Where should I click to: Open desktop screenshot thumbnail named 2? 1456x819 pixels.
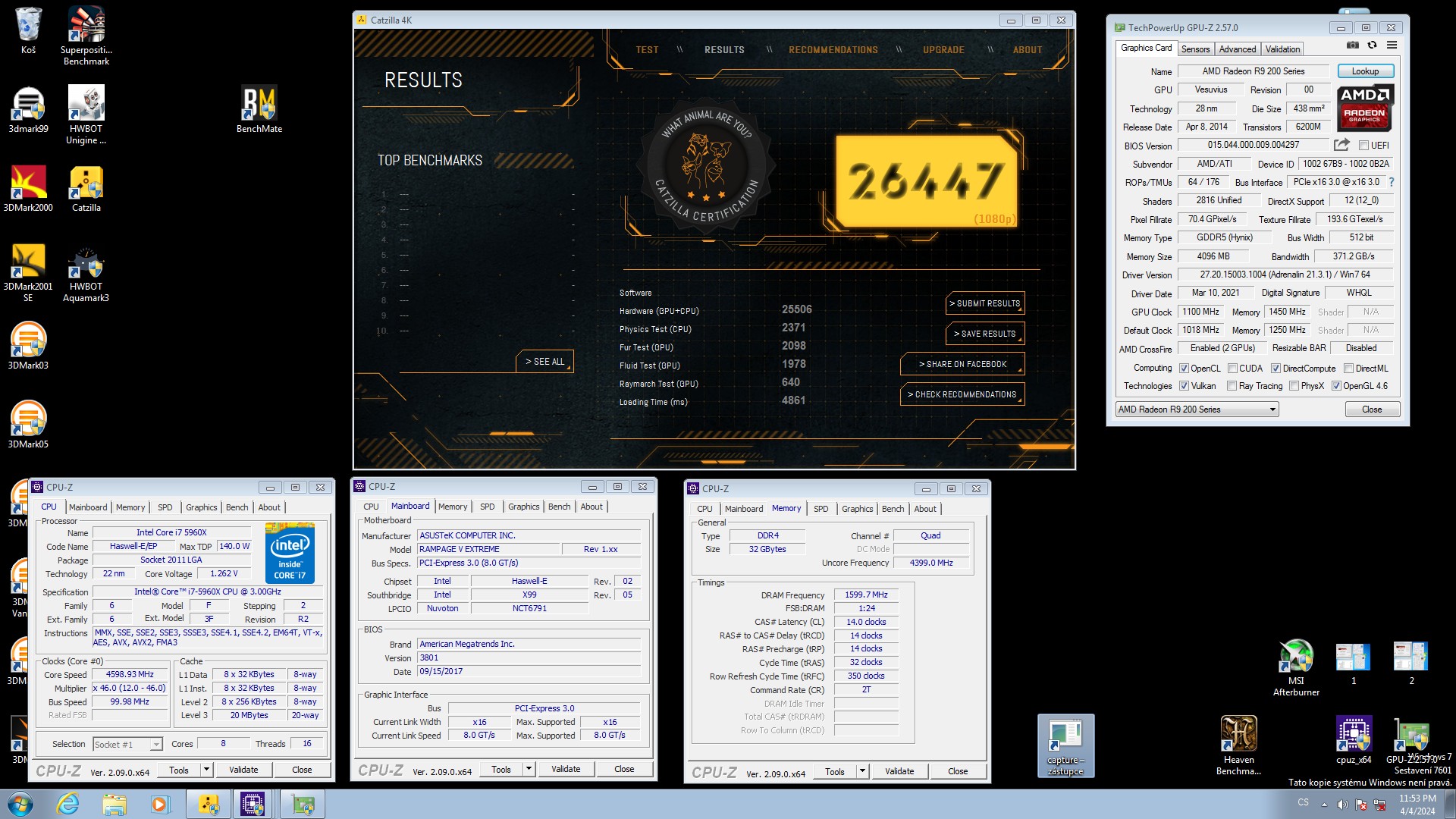tap(1410, 664)
